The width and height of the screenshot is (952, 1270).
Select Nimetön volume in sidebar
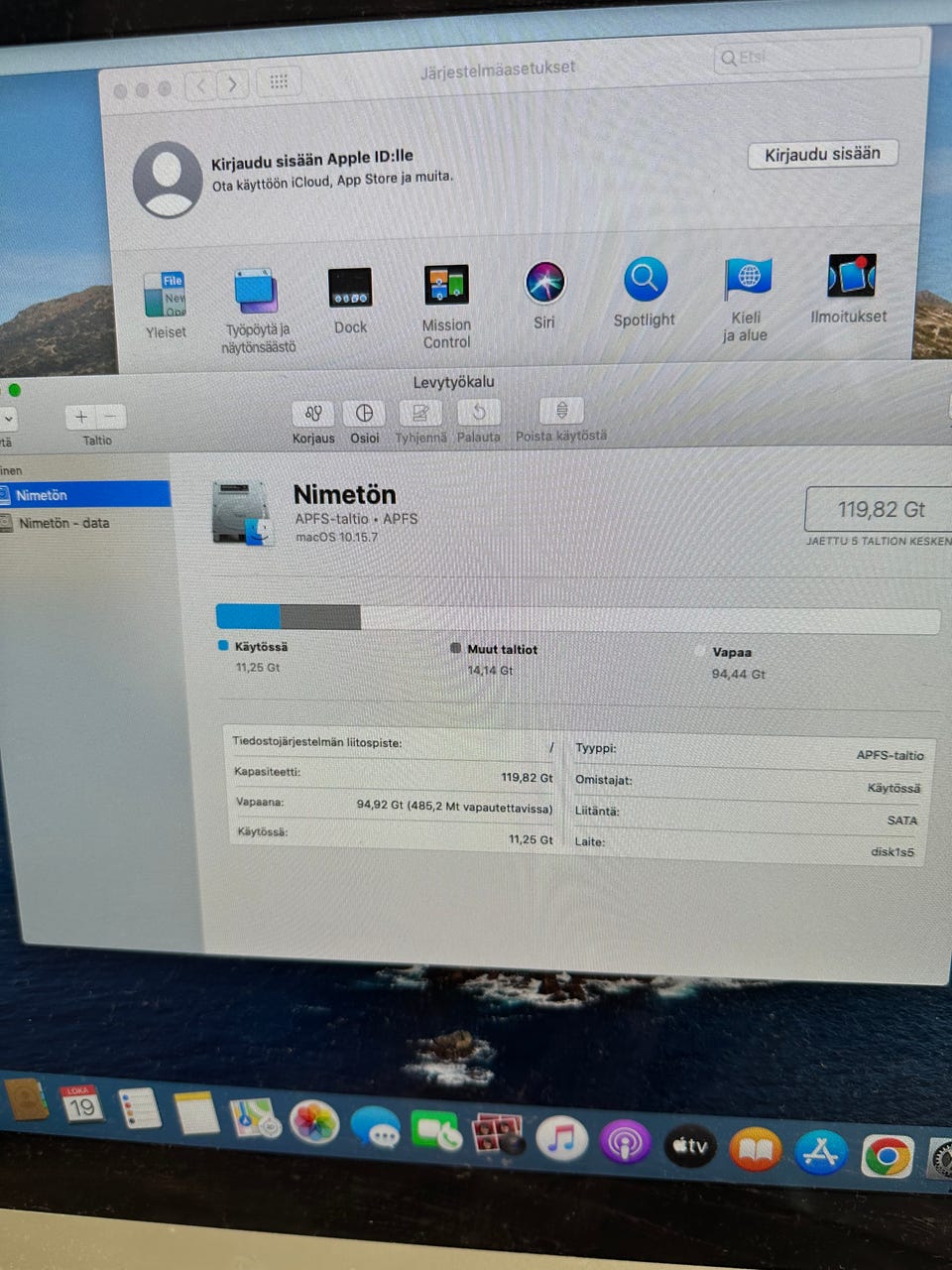tap(85, 494)
